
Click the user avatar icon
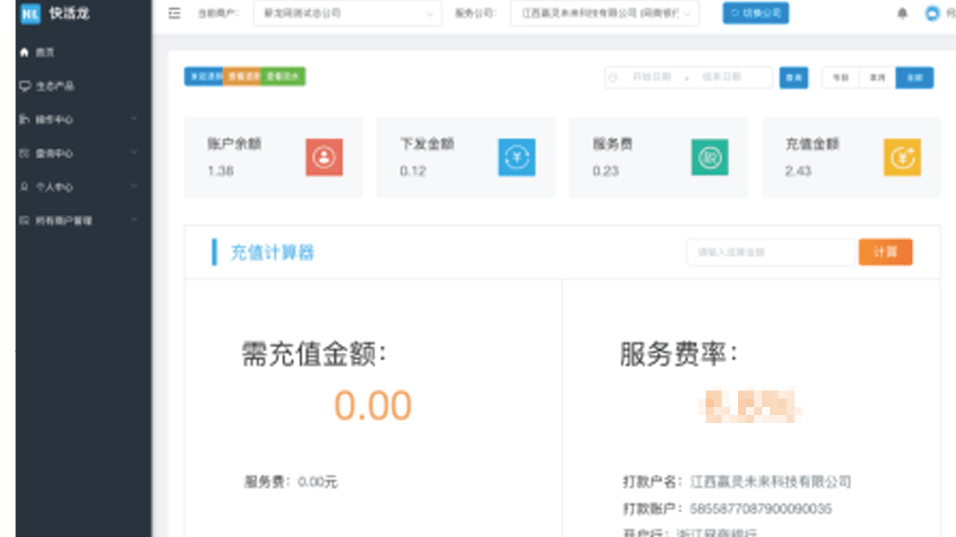(932, 14)
